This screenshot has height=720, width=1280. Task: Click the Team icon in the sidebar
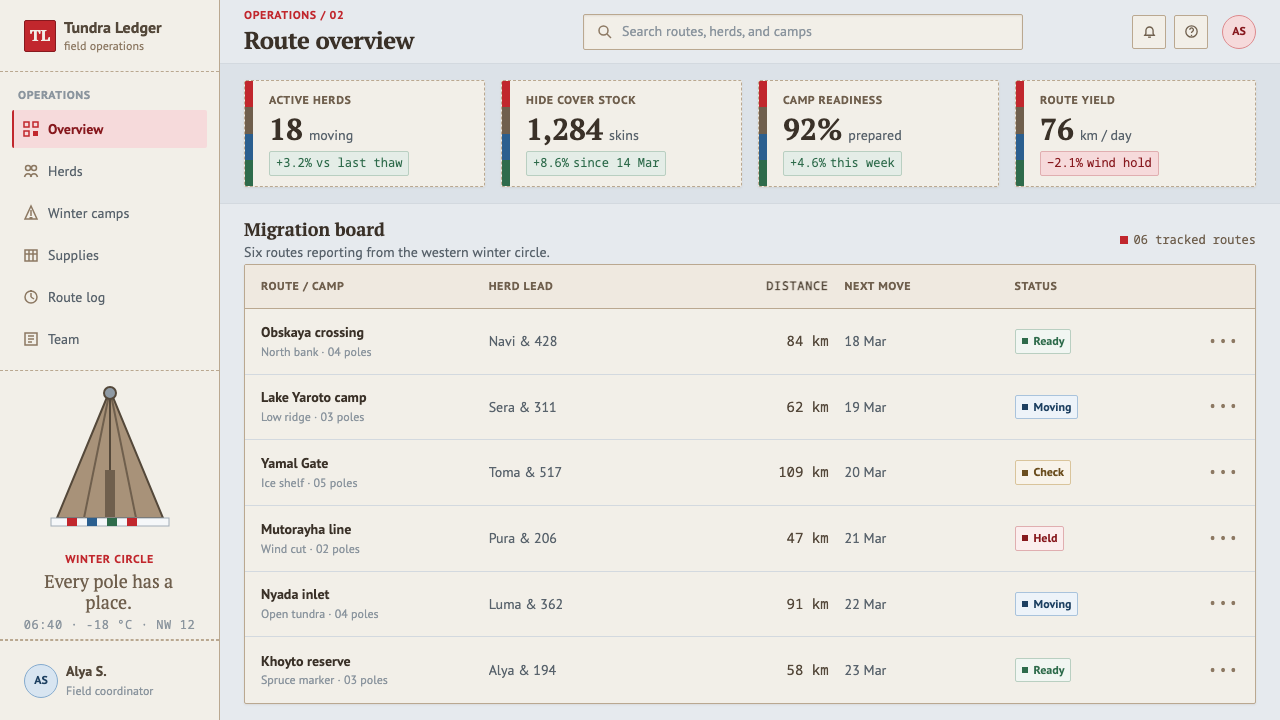(x=31, y=339)
